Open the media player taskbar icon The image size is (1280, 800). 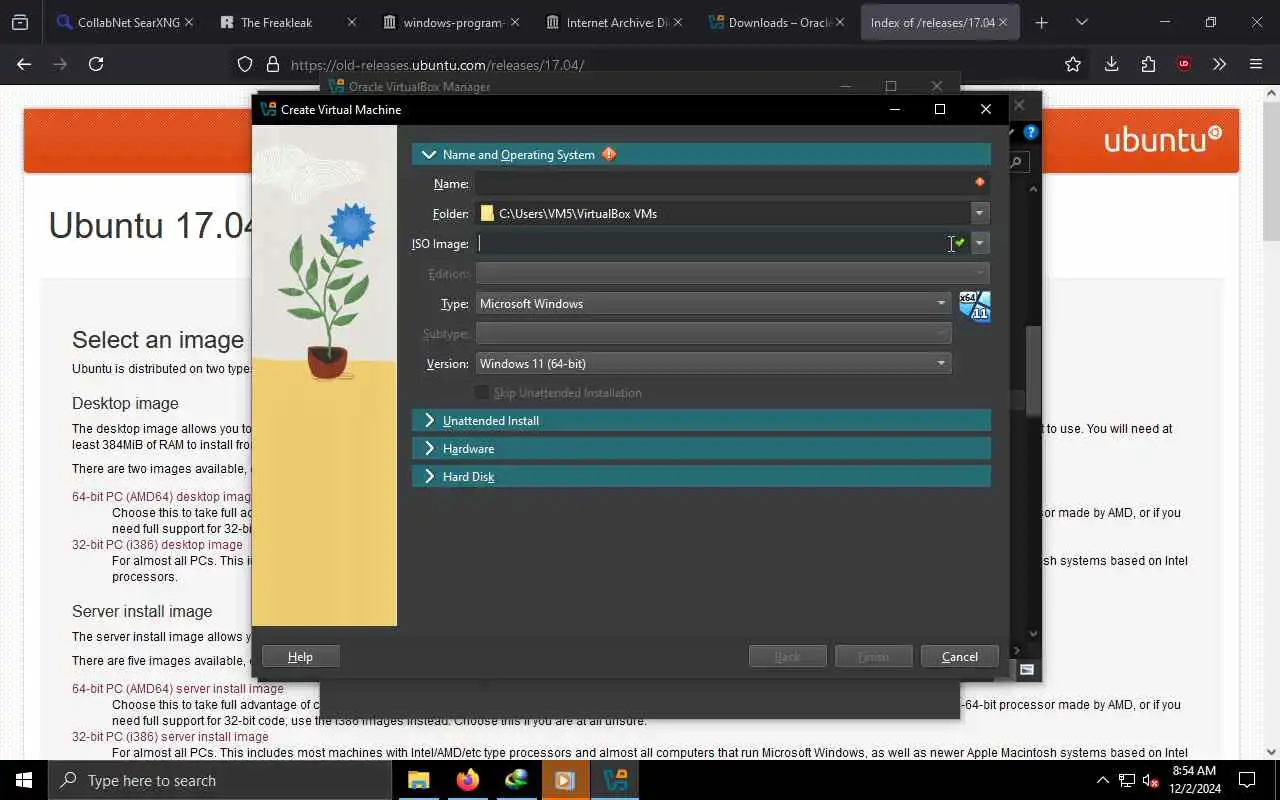coord(565,780)
